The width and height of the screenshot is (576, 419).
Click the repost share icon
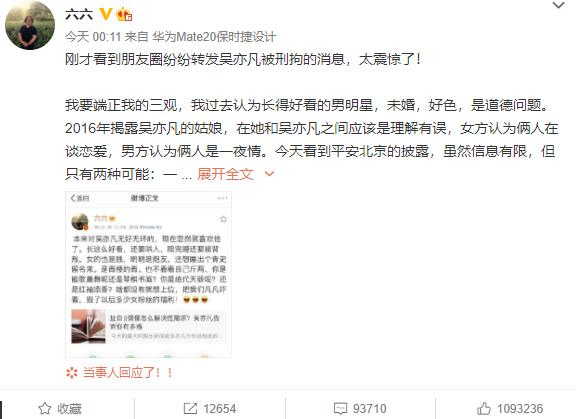pyautogui.click(x=190, y=408)
